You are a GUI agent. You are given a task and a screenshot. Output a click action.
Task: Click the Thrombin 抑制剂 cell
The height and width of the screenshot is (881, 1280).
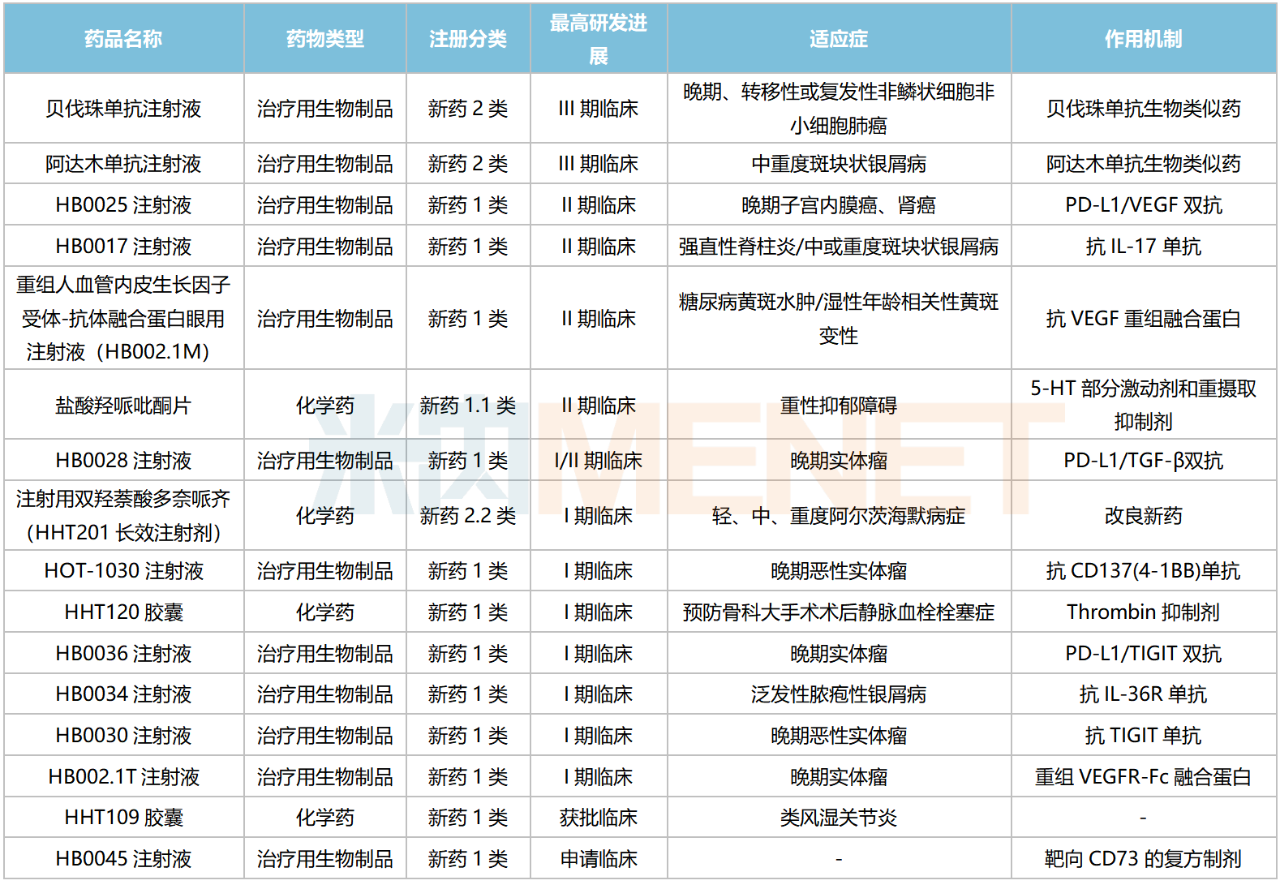[1144, 612]
